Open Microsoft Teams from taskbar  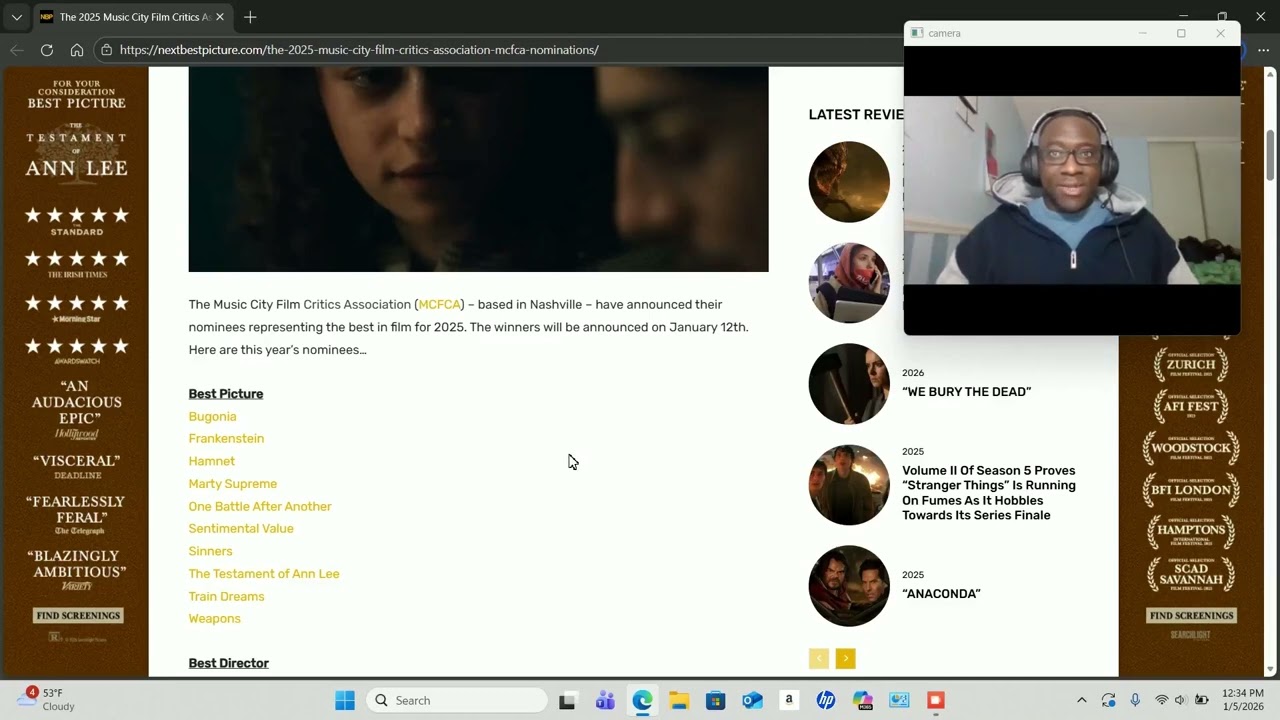click(605, 700)
